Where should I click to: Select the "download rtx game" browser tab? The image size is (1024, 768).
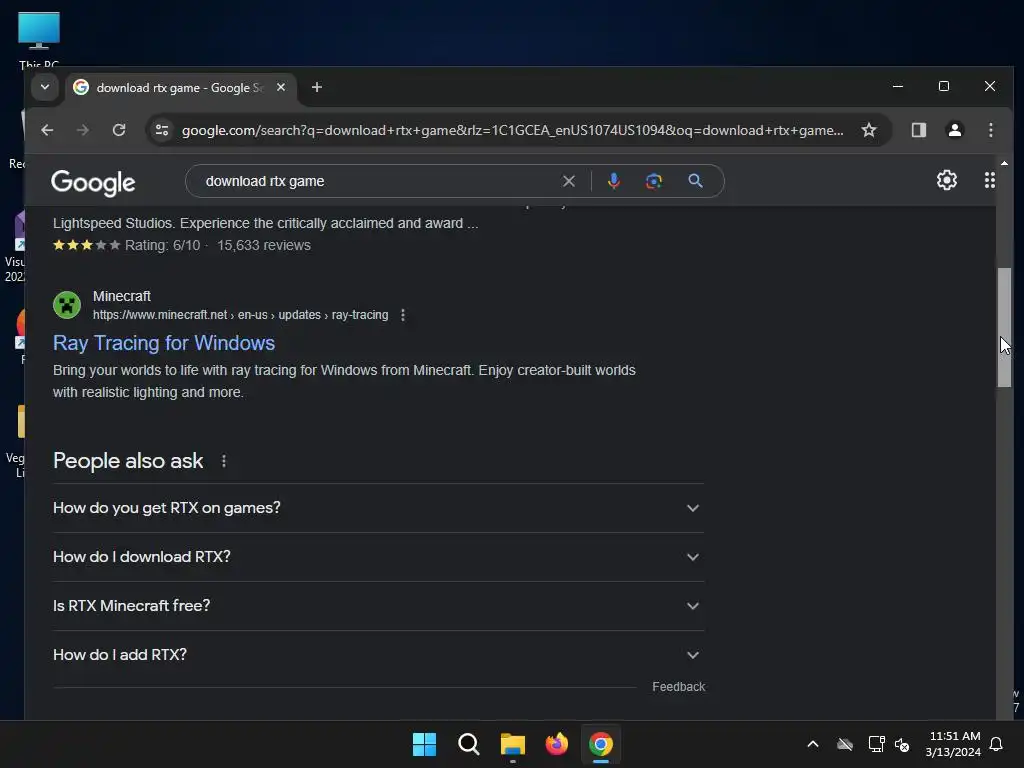pyautogui.click(x=179, y=88)
